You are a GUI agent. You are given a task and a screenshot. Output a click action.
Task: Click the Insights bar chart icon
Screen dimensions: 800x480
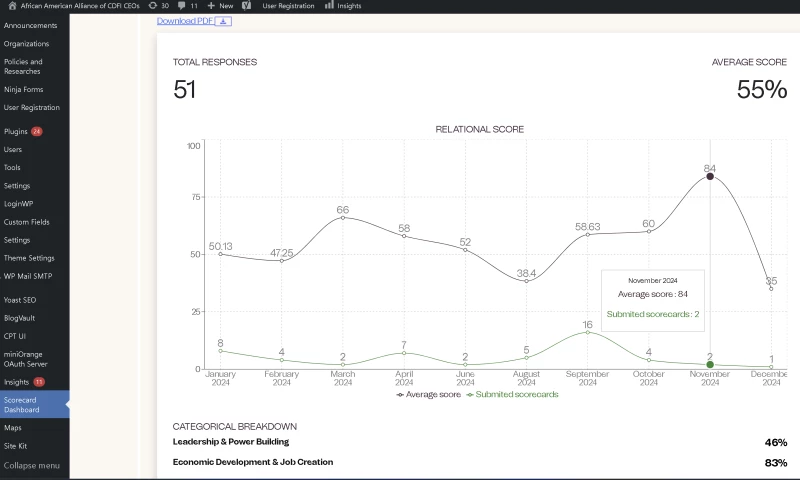(x=329, y=6)
